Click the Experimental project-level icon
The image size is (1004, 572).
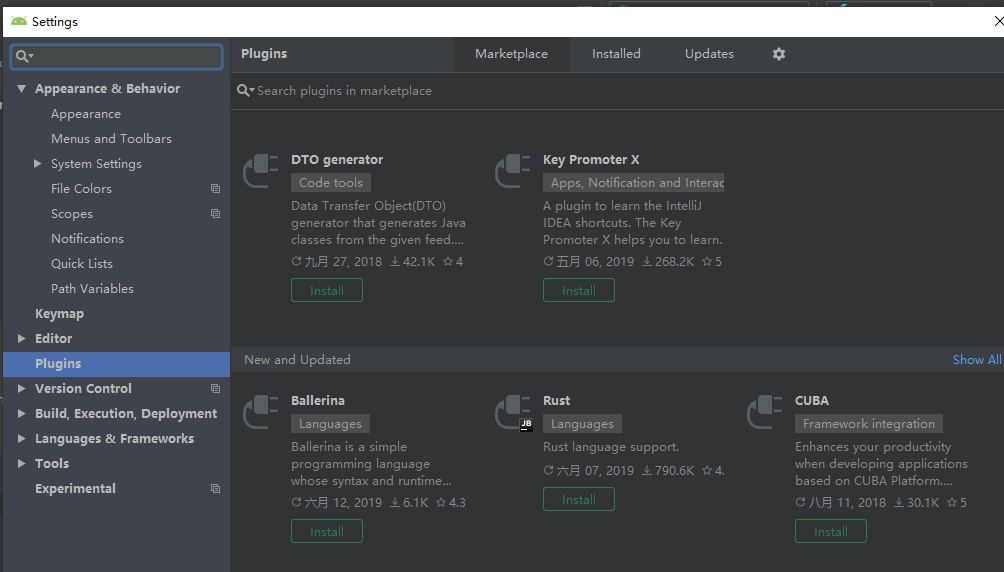215,489
